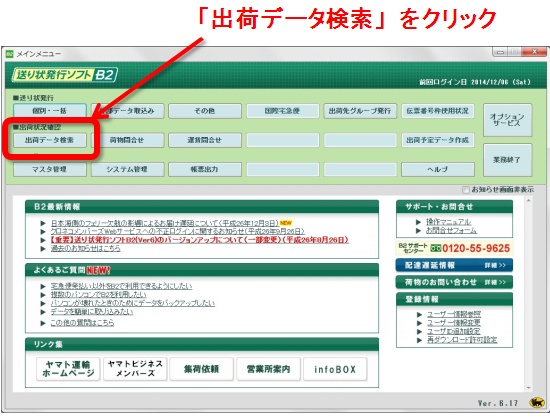Click ヤマトビジネスメンバーズ link button

point(135,369)
